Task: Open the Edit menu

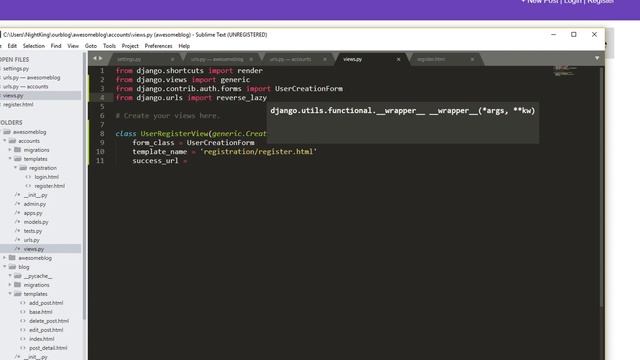Action: pyautogui.click(x=12, y=46)
